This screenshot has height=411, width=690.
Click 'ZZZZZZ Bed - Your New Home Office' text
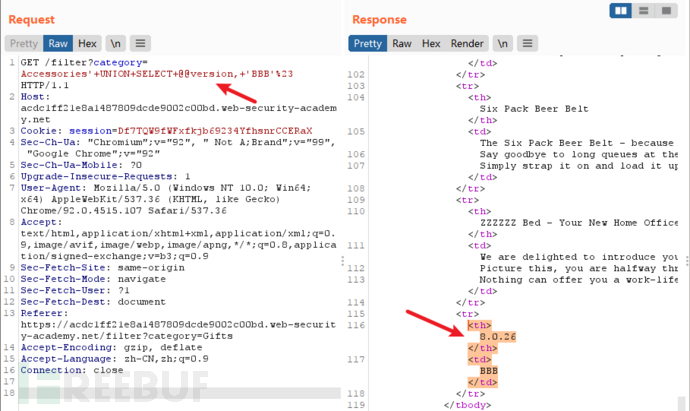coord(579,223)
